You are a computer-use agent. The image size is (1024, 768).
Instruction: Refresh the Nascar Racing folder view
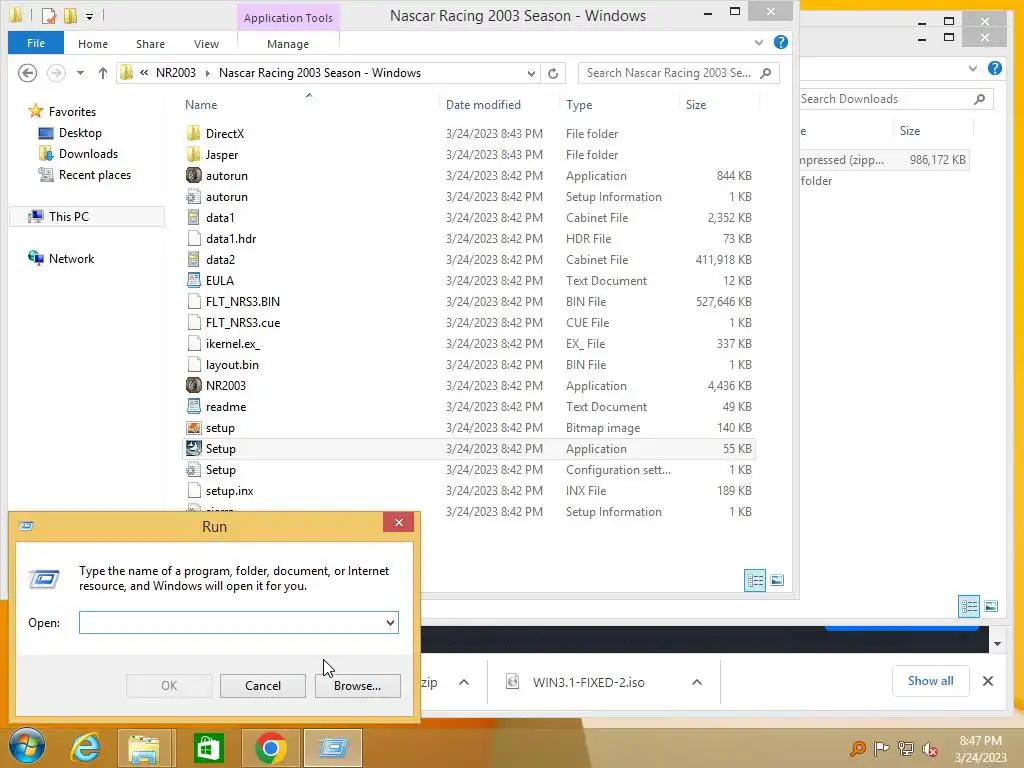point(553,73)
